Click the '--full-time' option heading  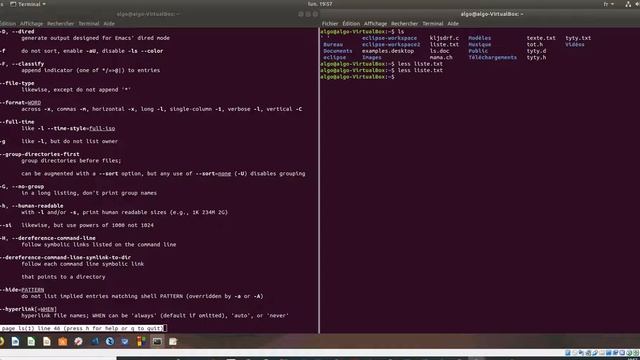18,122
